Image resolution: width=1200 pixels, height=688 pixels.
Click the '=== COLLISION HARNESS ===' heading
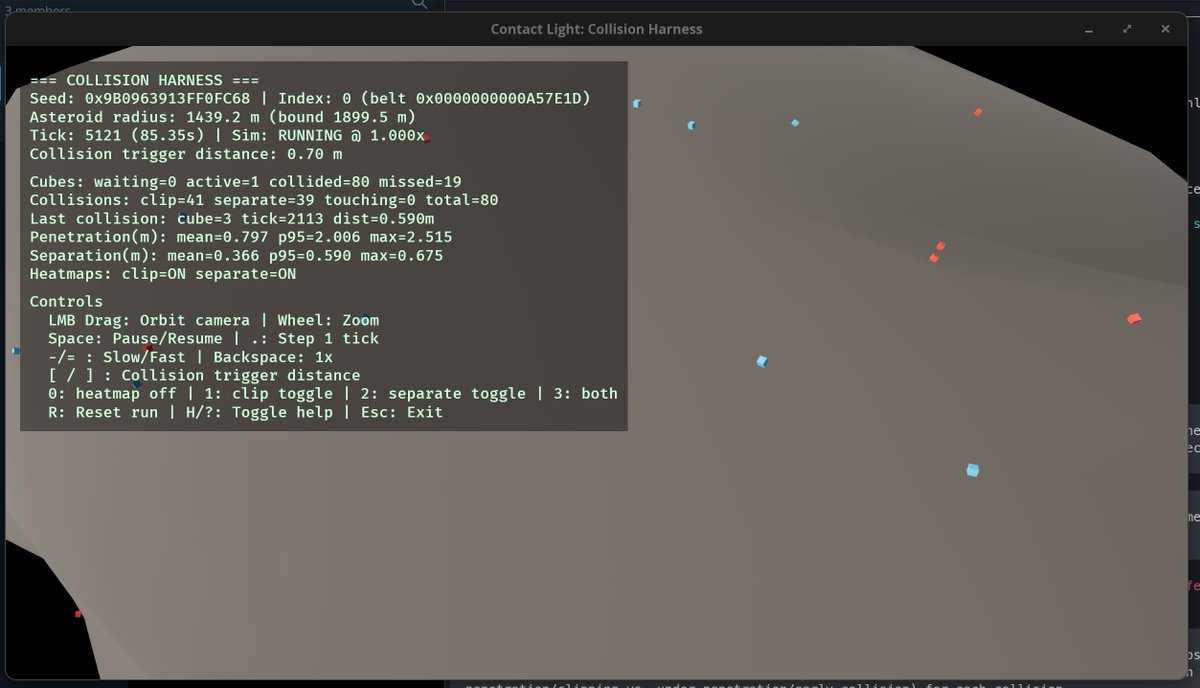click(x=145, y=80)
